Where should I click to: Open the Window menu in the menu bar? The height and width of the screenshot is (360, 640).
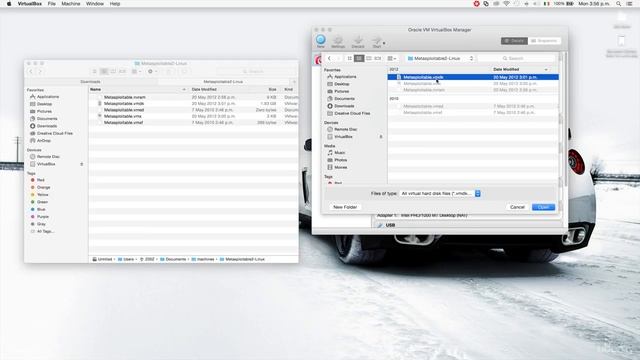[95, 4]
